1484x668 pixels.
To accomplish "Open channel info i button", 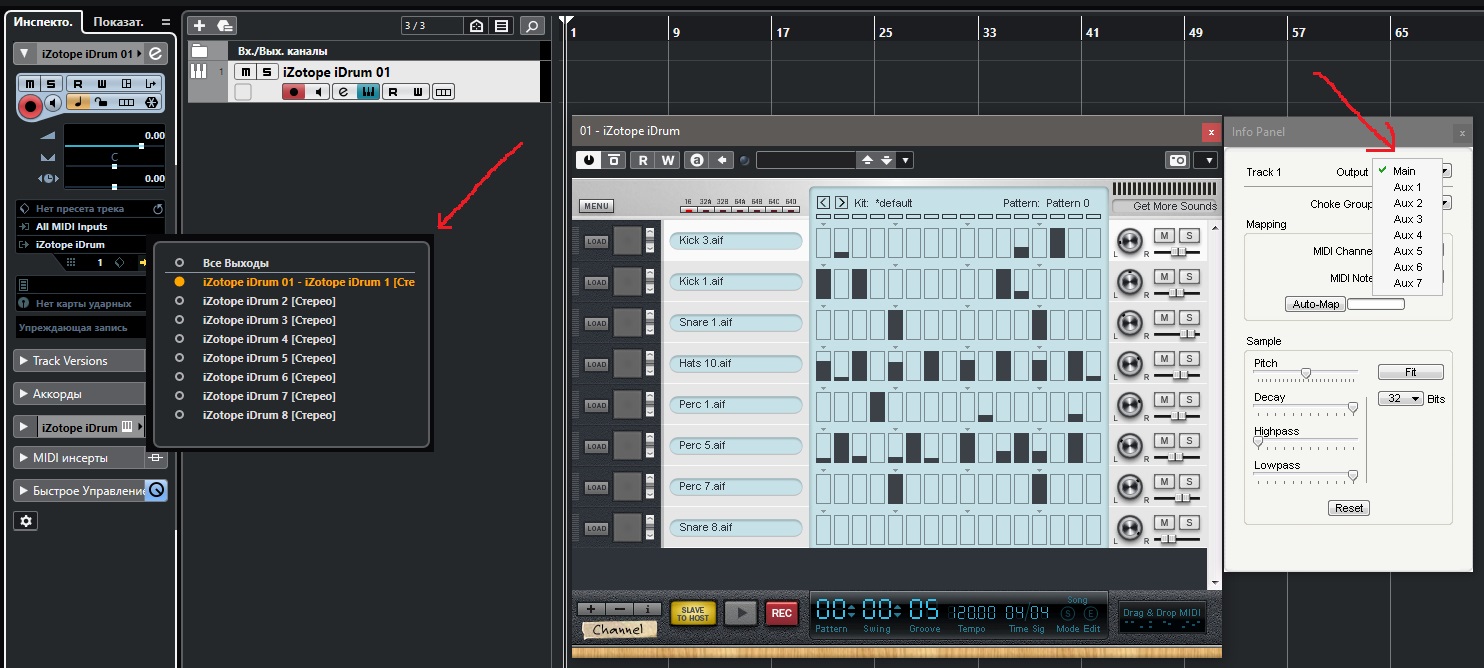I will (647, 609).
